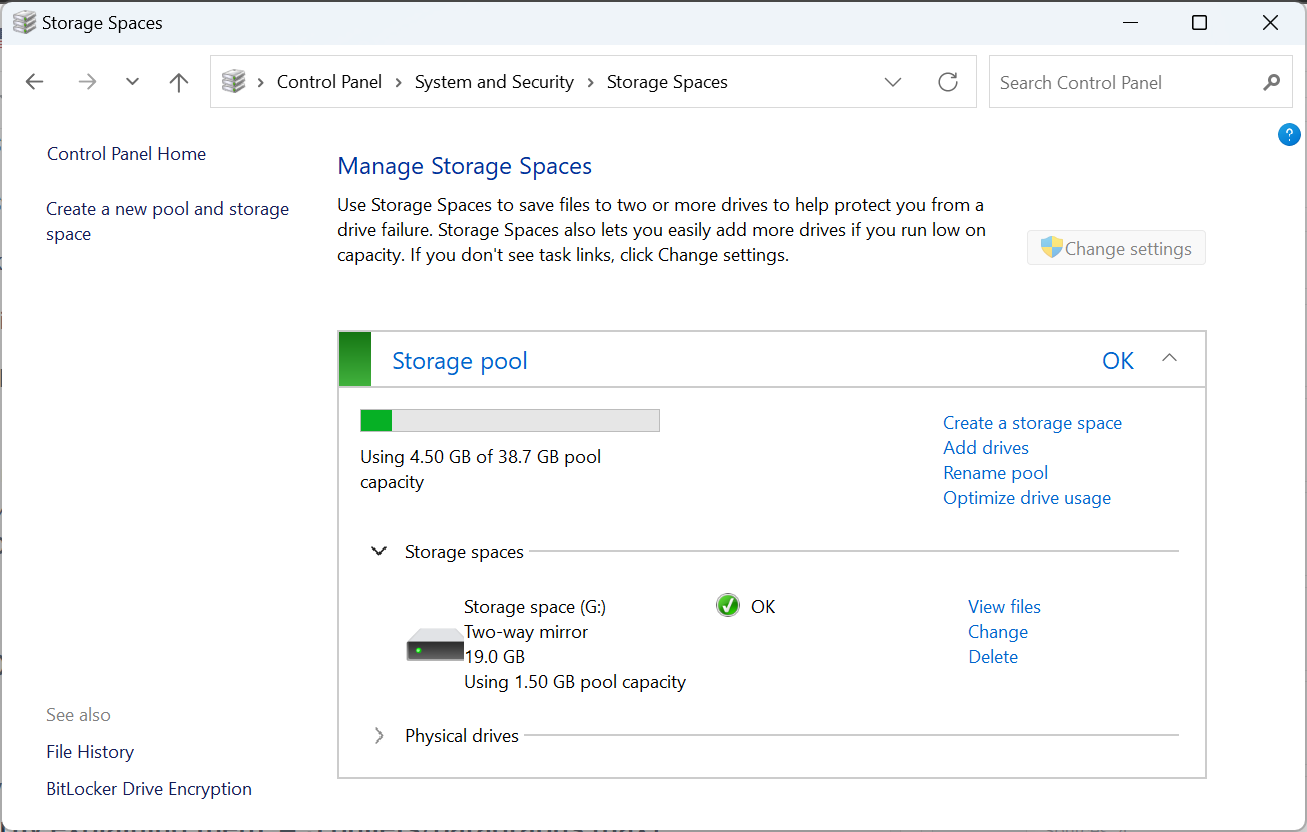Open the blue help question mark

point(1289,134)
